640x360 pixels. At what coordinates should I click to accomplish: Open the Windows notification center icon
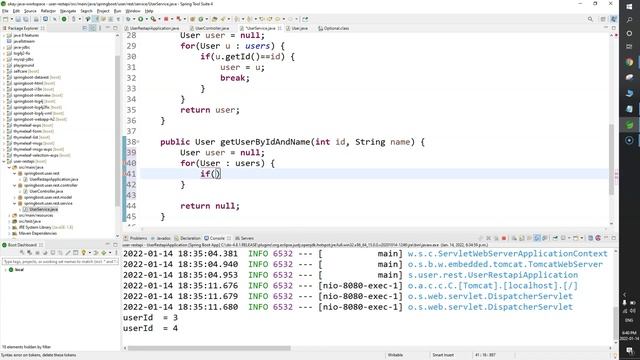629,350
